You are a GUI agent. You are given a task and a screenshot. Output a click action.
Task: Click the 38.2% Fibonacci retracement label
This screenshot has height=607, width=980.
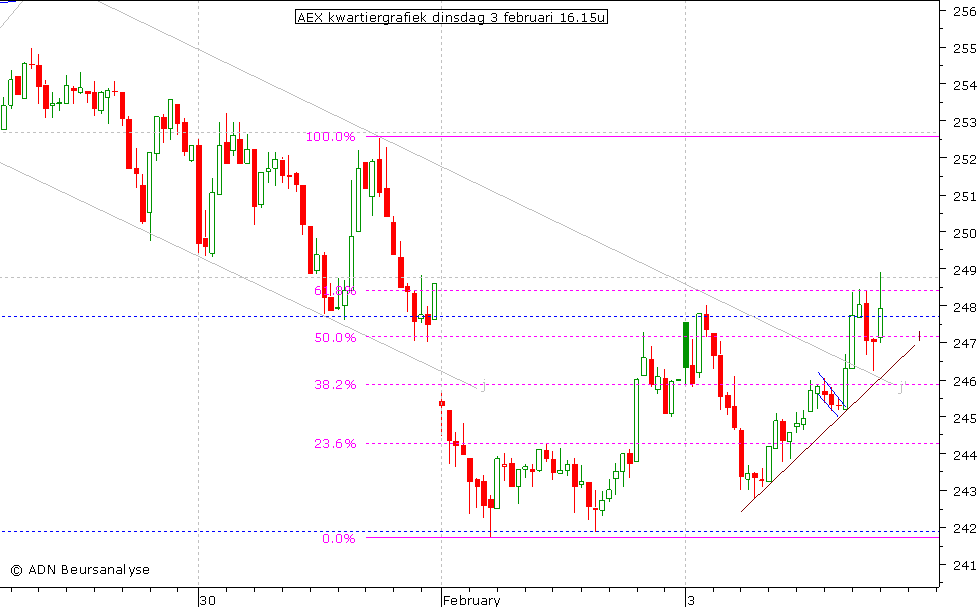click(x=335, y=385)
